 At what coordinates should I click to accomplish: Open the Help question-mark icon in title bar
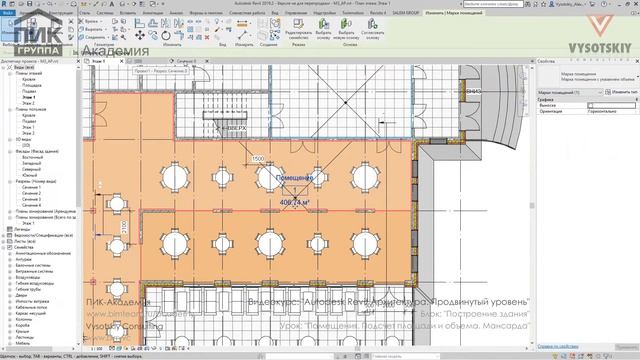click(x=604, y=4)
